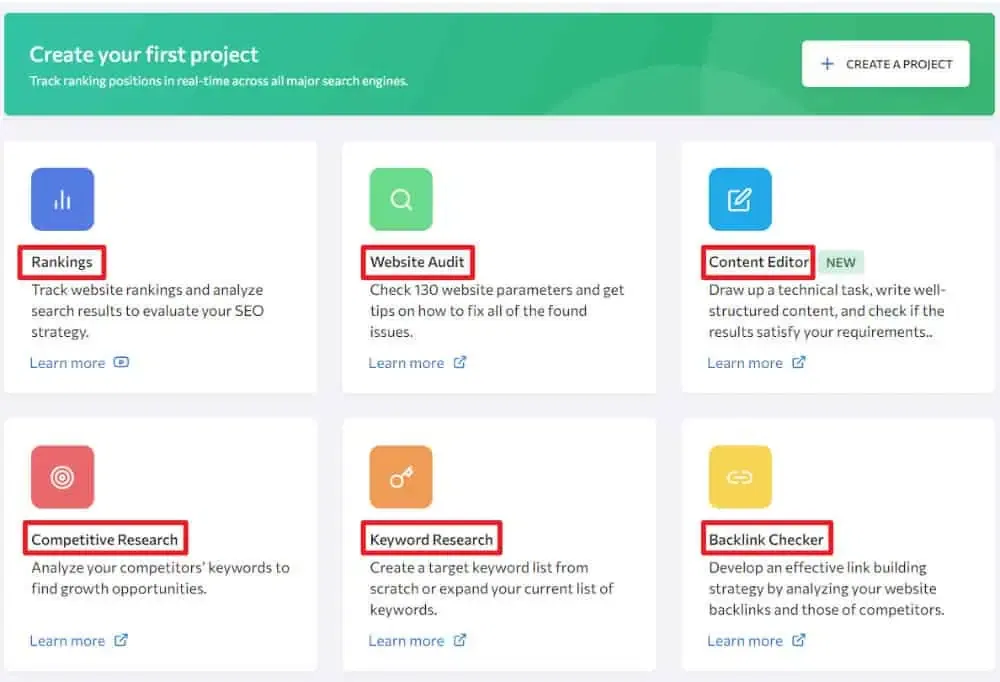
Task: Open the Competitive Research title
Action: click(104, 540)
